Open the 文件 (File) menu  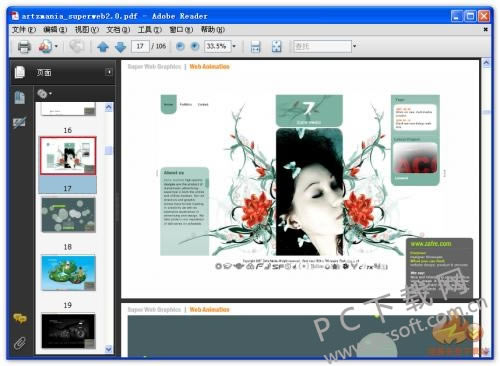24,30
